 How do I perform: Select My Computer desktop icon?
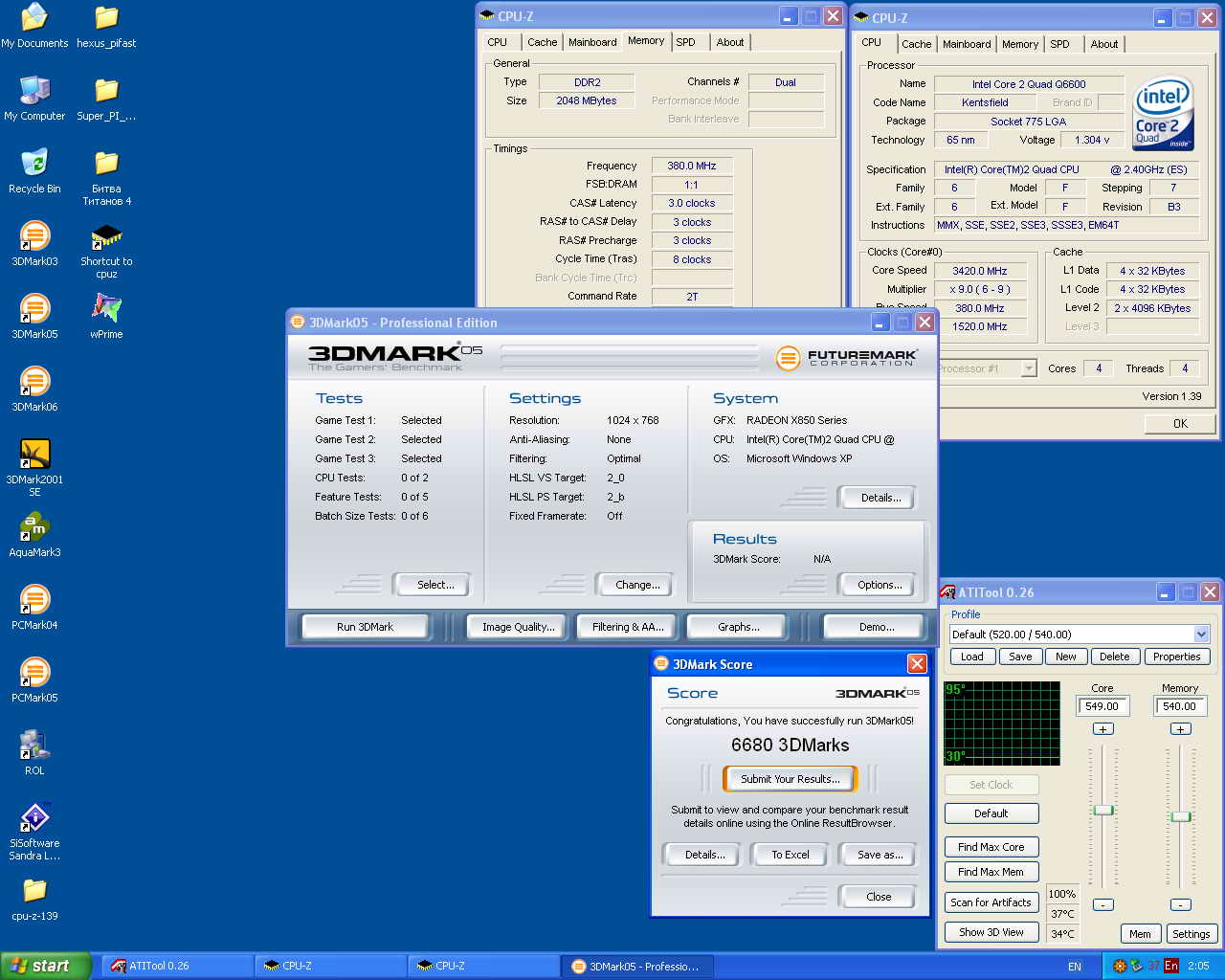34,99
